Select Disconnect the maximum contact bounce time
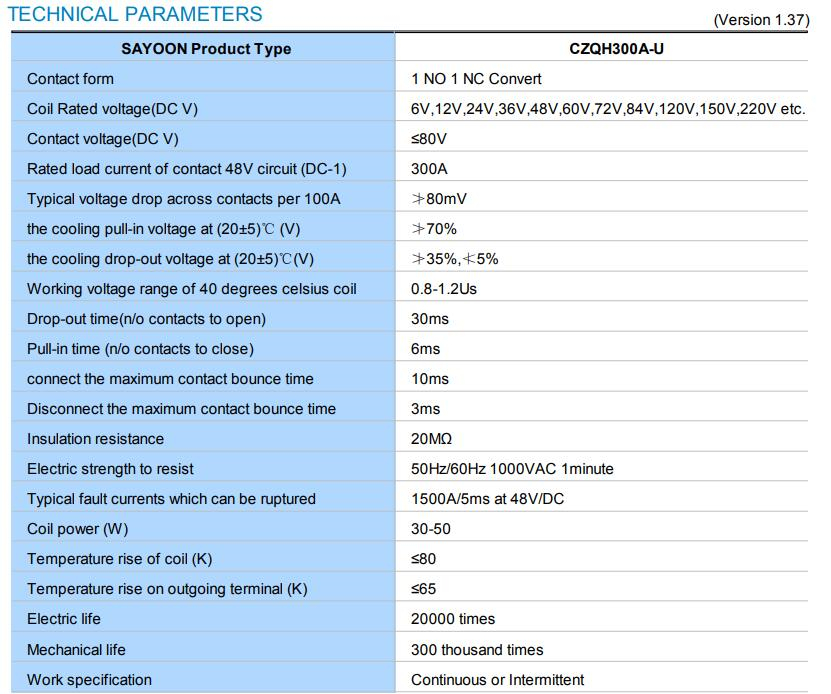The height and width of the screenshot is (694, 831). (181, 409)
